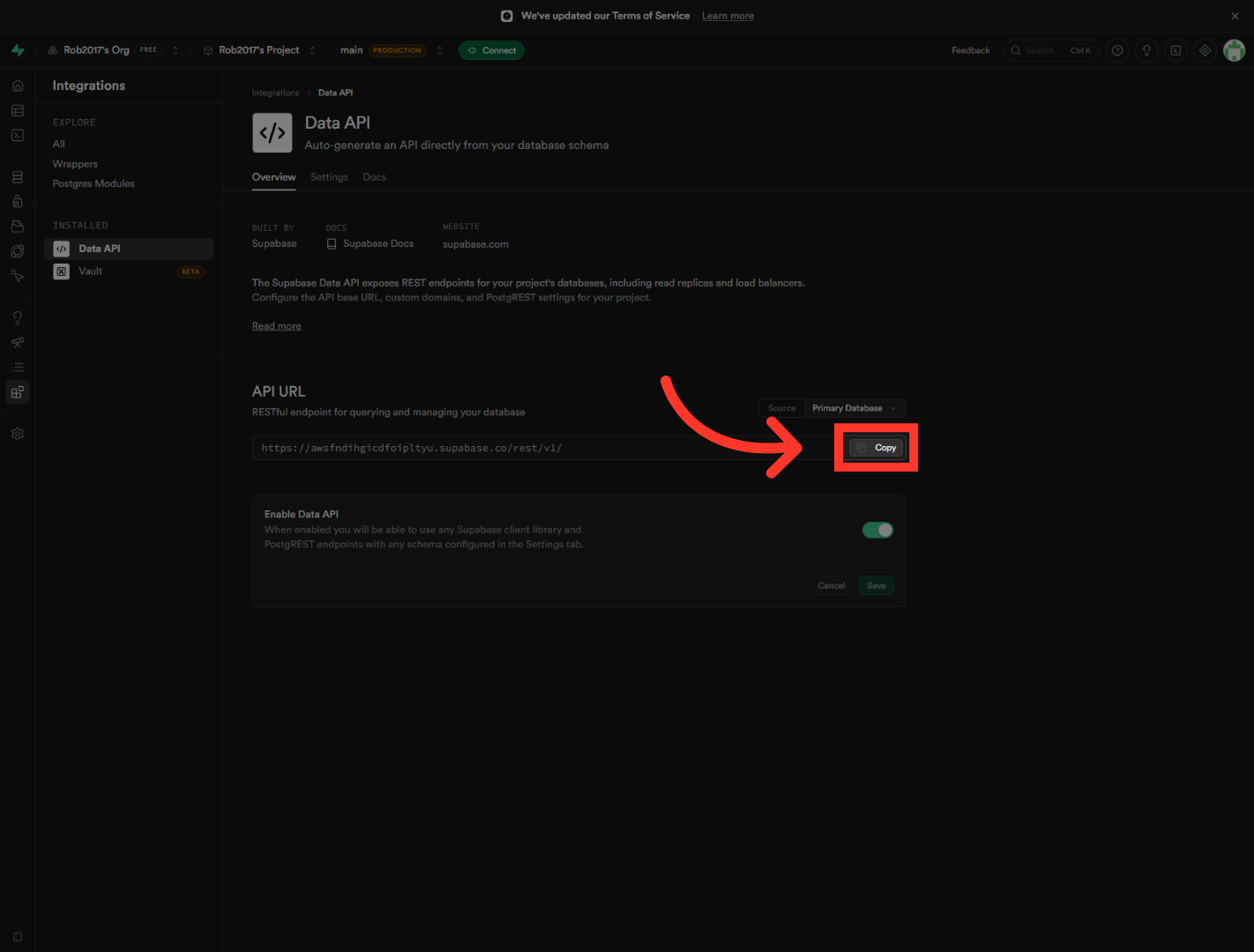Open the Rob2017's Org link
The width and height of the screenshot is (1254, 952).
pos(97,50)
